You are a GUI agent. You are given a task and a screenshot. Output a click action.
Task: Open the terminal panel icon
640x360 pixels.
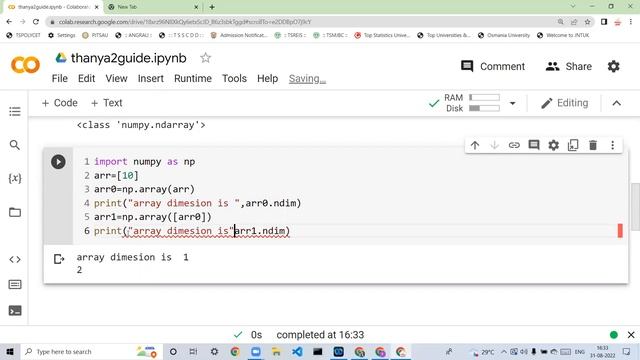(15, 311)
